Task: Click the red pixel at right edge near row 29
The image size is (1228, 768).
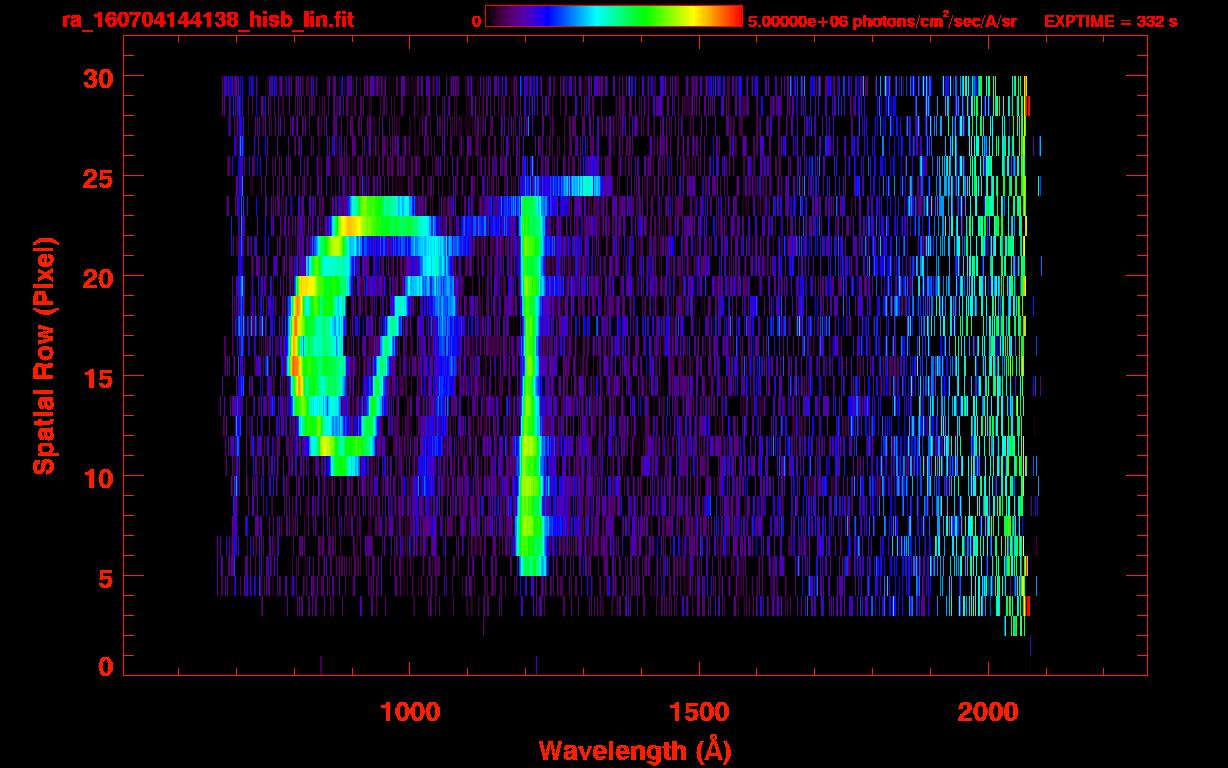Action: click(1027, 105)
